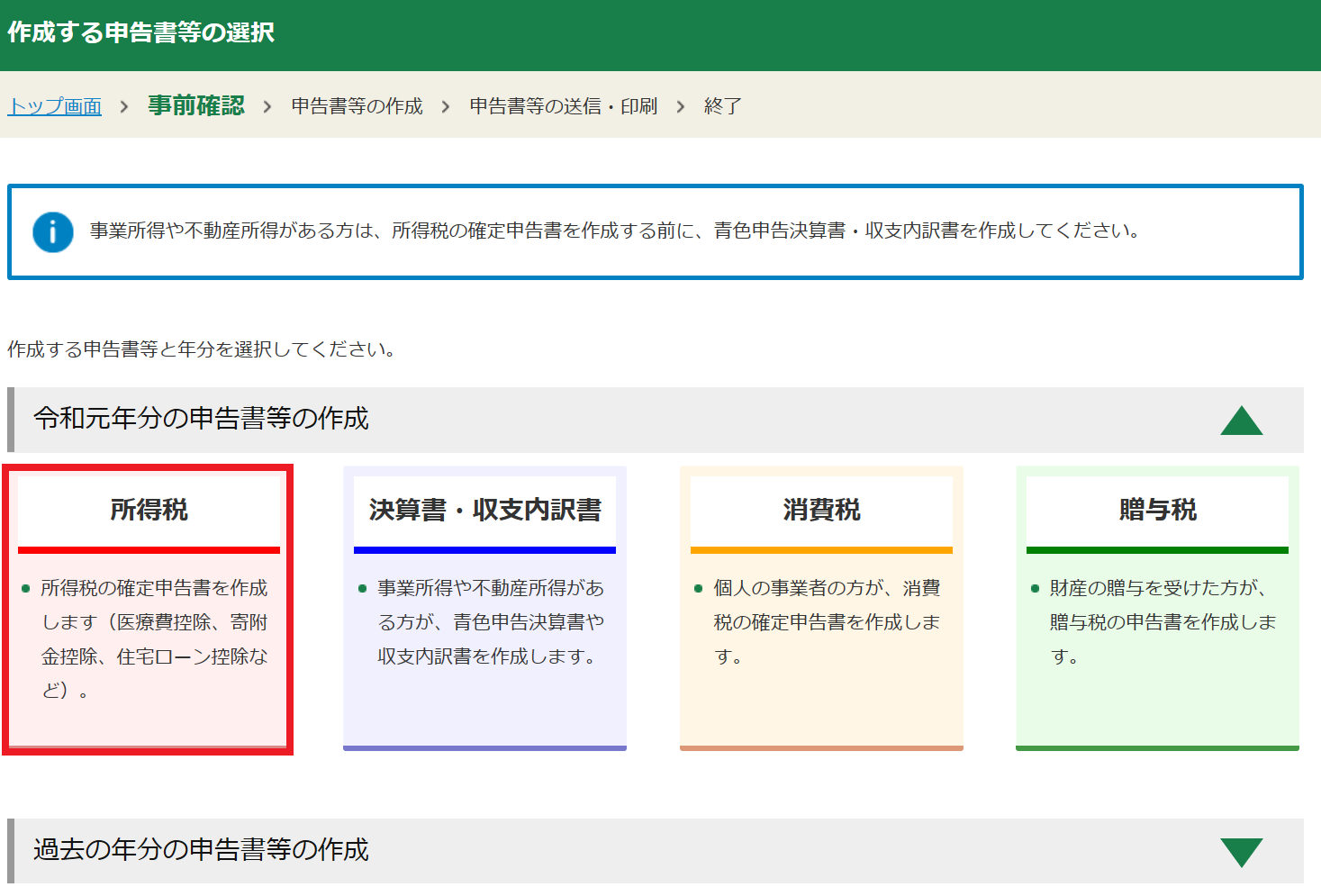Click the chevron after トップ画面 in breadcrumb
Image resolution: width=1321 pixels, height=896 pixels.
click(124, 106)
